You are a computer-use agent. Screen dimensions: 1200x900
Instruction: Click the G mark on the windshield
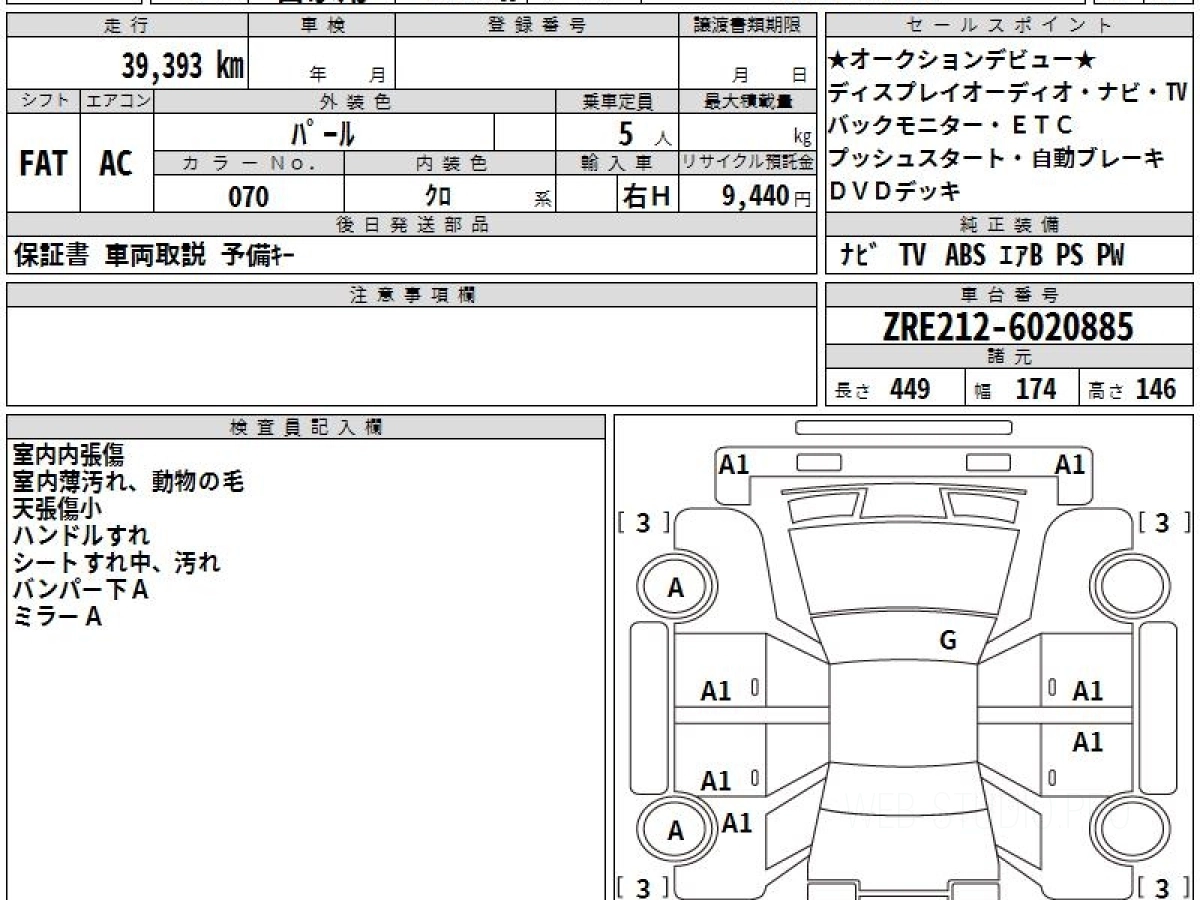[948, 641]
